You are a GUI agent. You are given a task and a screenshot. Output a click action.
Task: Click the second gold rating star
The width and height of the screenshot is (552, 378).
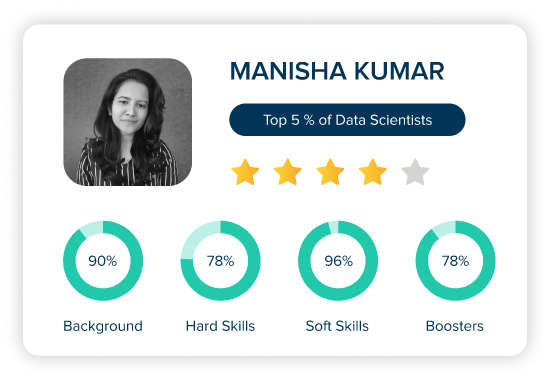(x=288, y=172)
